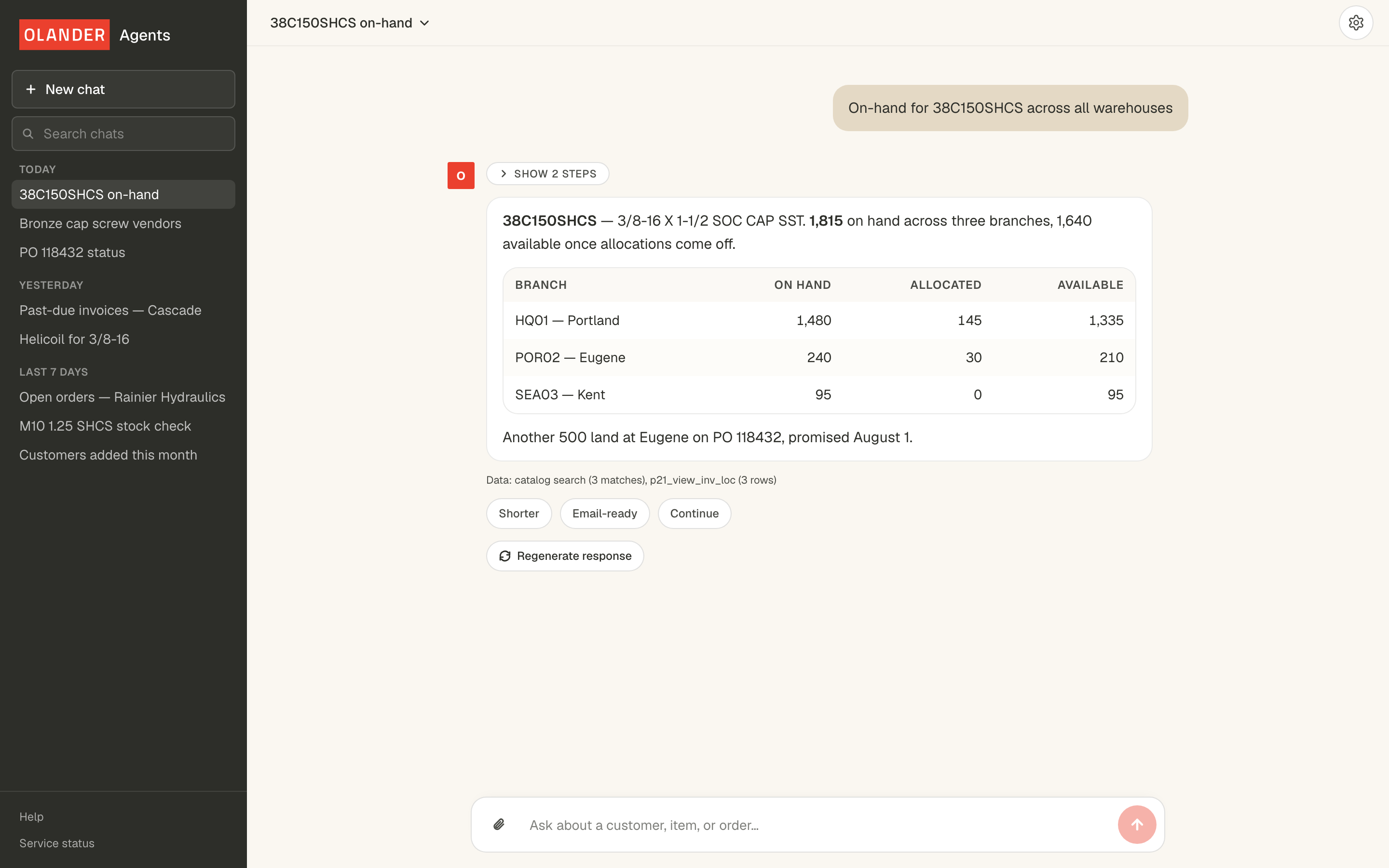Click the Branch column header

tap(541, 285)
